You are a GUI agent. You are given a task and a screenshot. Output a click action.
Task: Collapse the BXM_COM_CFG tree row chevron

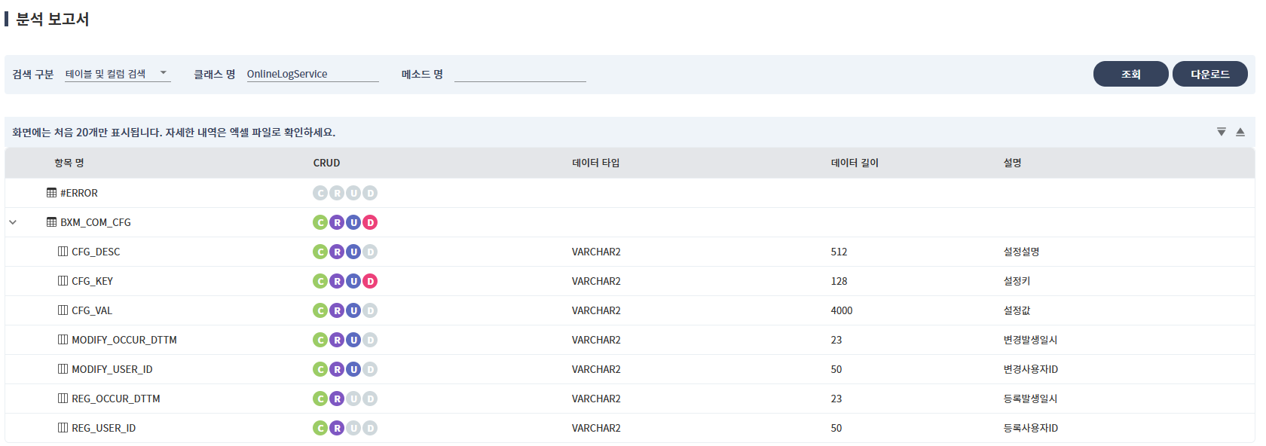(13, 223)
